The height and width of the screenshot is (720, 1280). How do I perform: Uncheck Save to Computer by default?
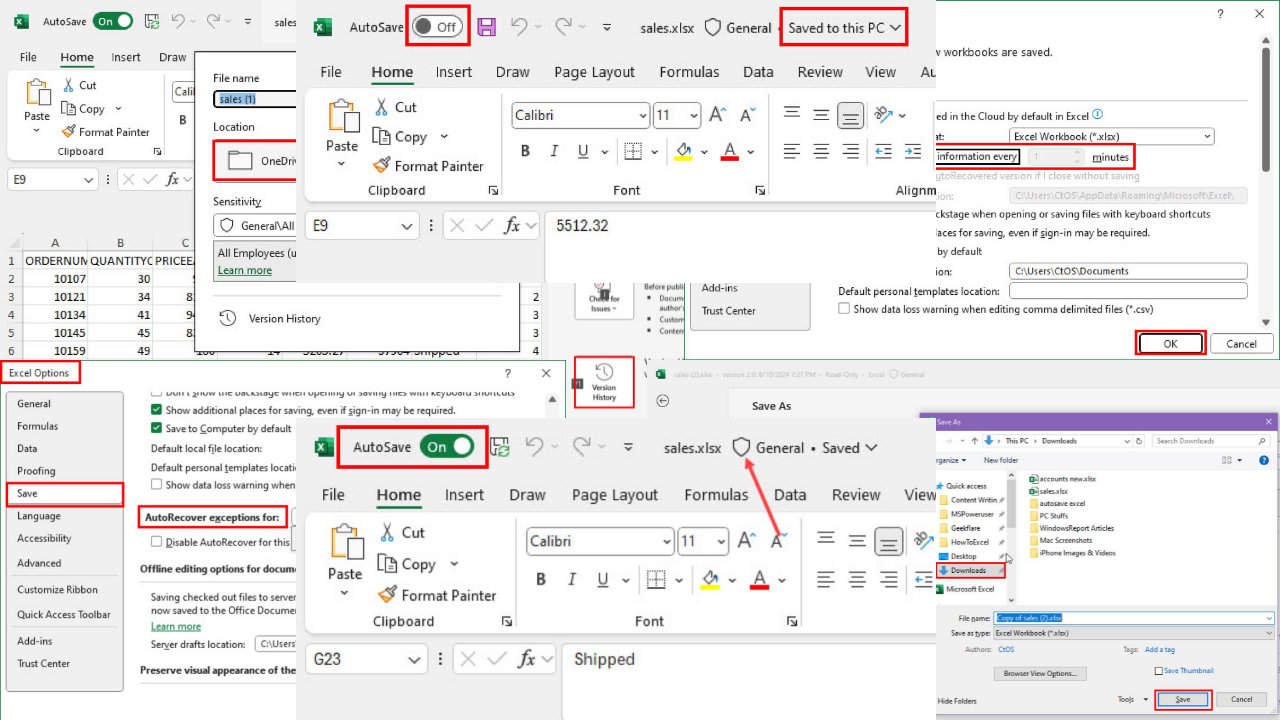pos(156,428)
